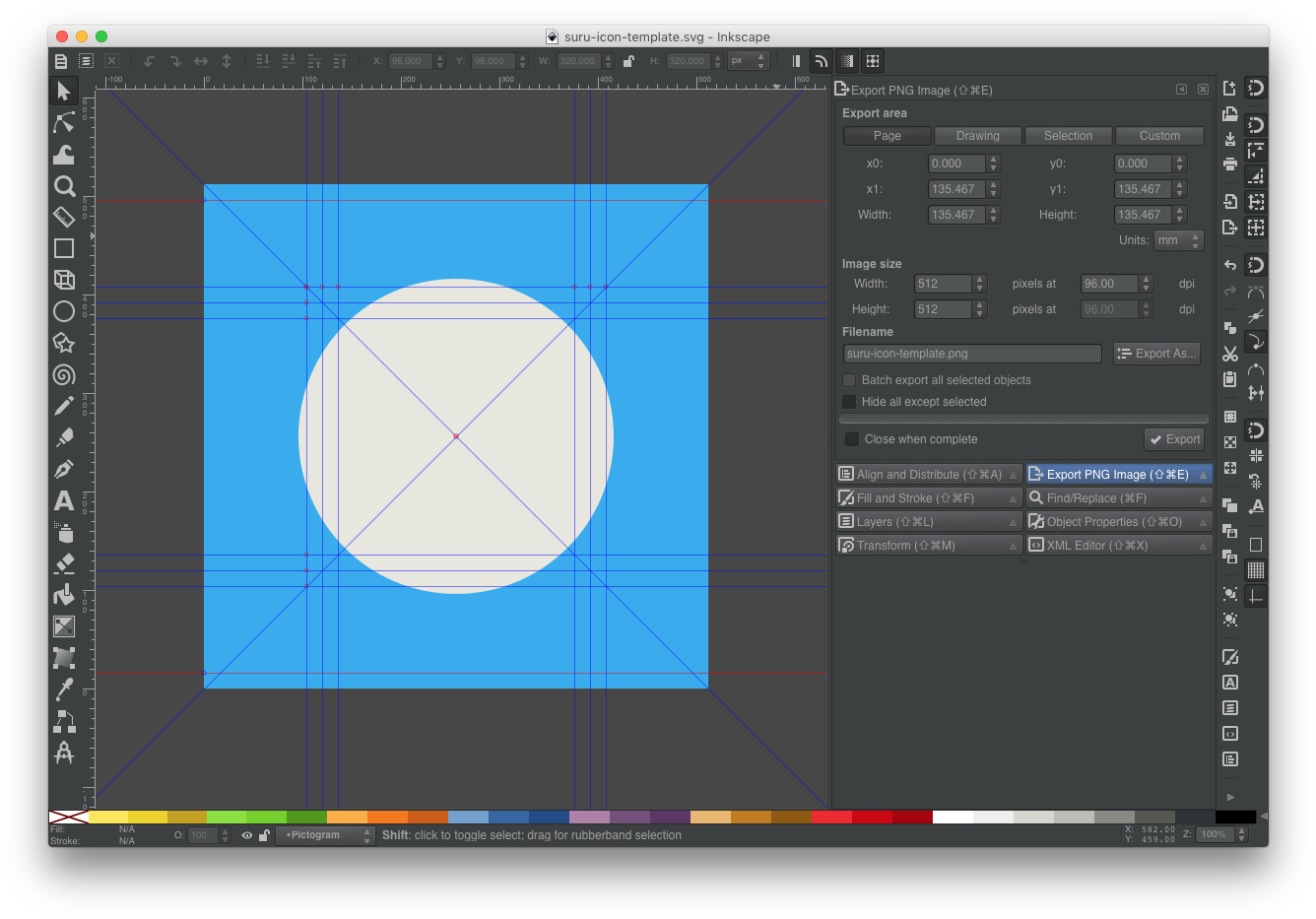This screenshot has width=1316, height=919.
Task: Click the Export button
Action: [1174, 439]
